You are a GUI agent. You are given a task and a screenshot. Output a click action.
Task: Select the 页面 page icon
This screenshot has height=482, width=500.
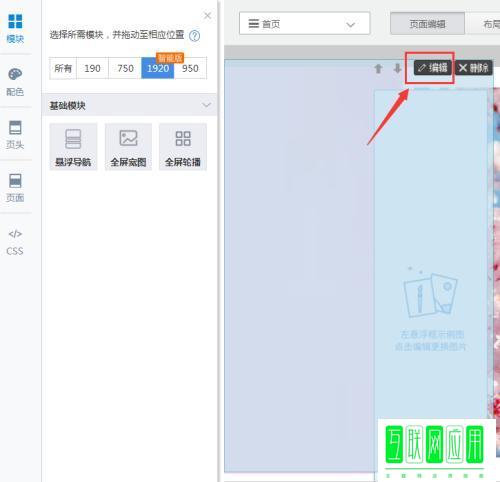[x=15, y=188]
